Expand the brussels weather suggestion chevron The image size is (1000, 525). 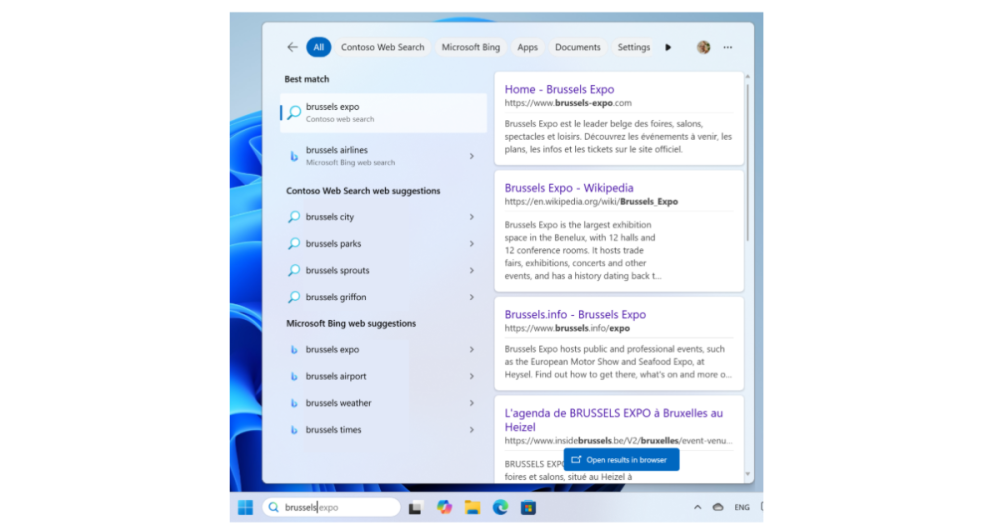472,403
